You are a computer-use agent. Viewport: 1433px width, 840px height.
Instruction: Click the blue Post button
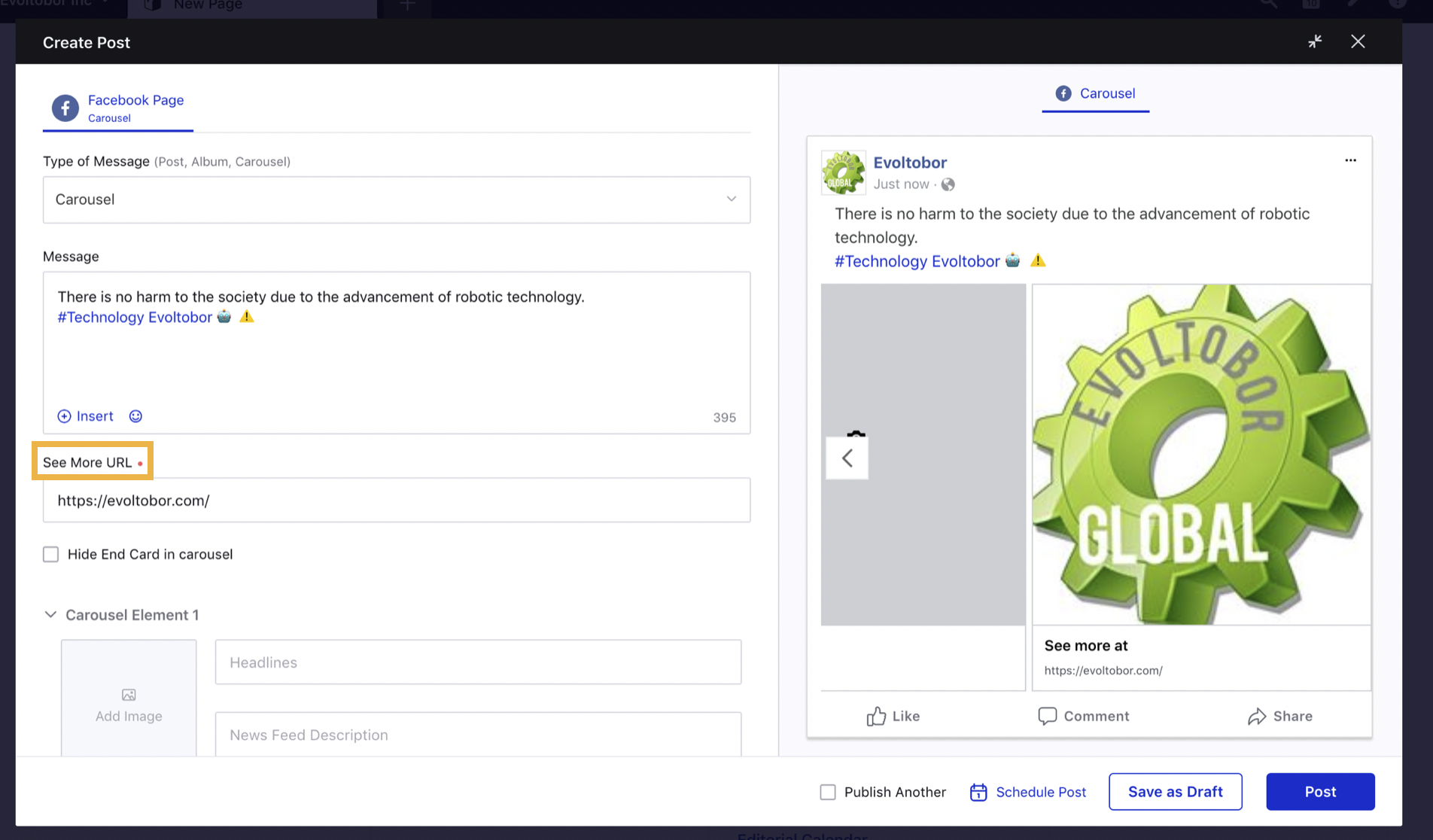coord(1320,792)
